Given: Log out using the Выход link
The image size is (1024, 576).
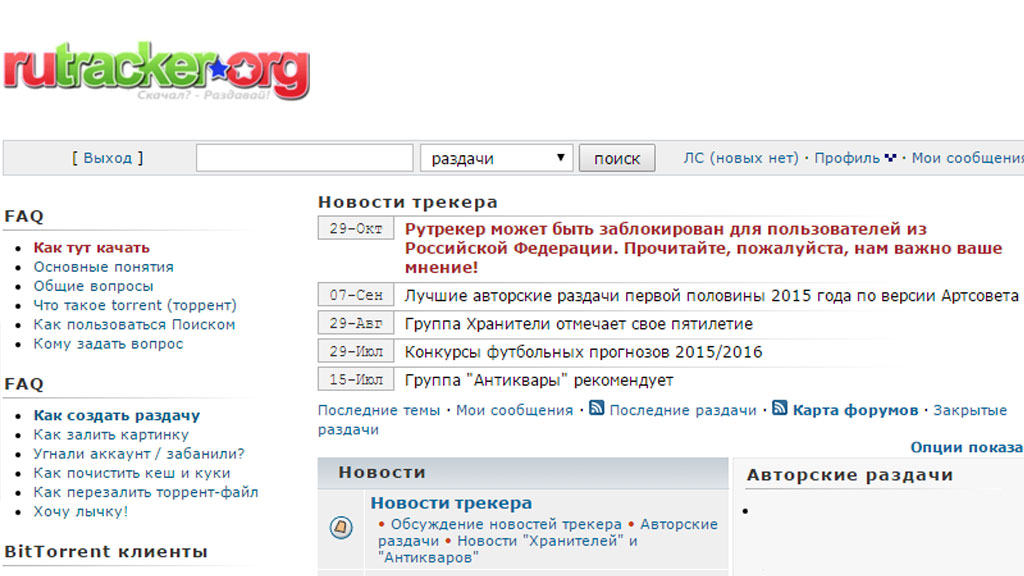Looking at the screenshot, I should pos(107,158).
